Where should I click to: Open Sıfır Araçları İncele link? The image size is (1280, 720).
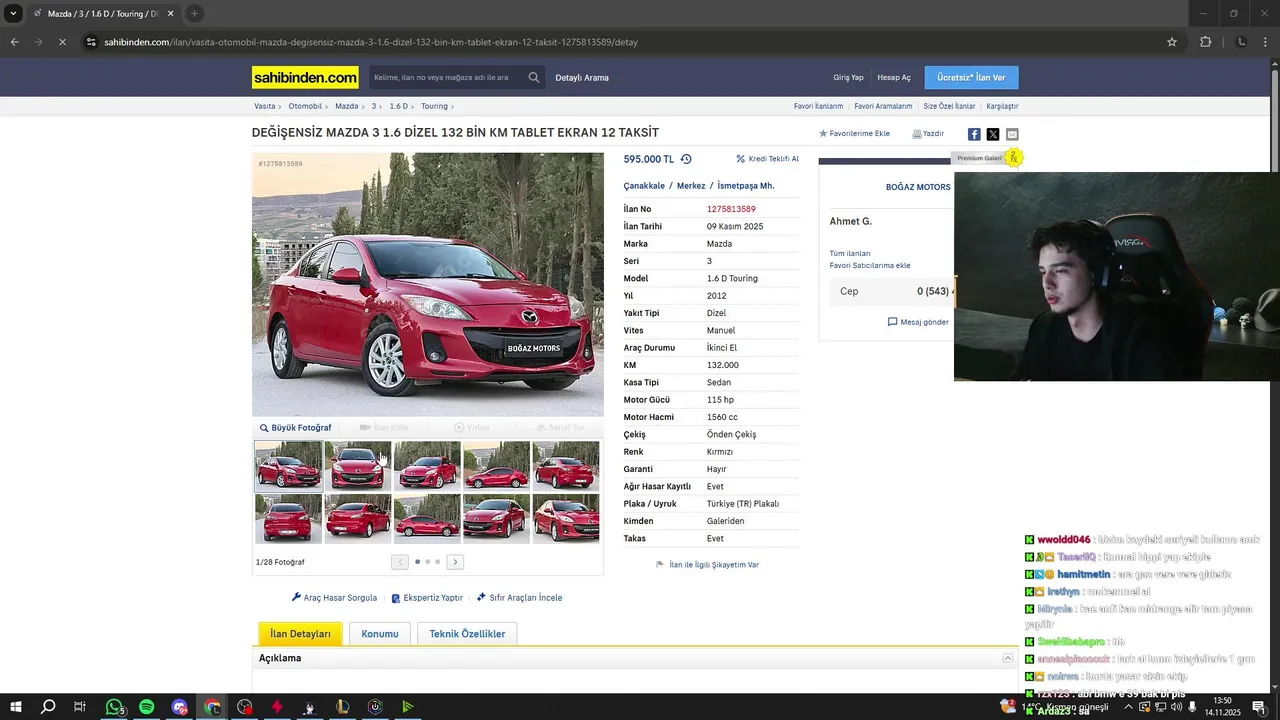(x=519, y=598)
